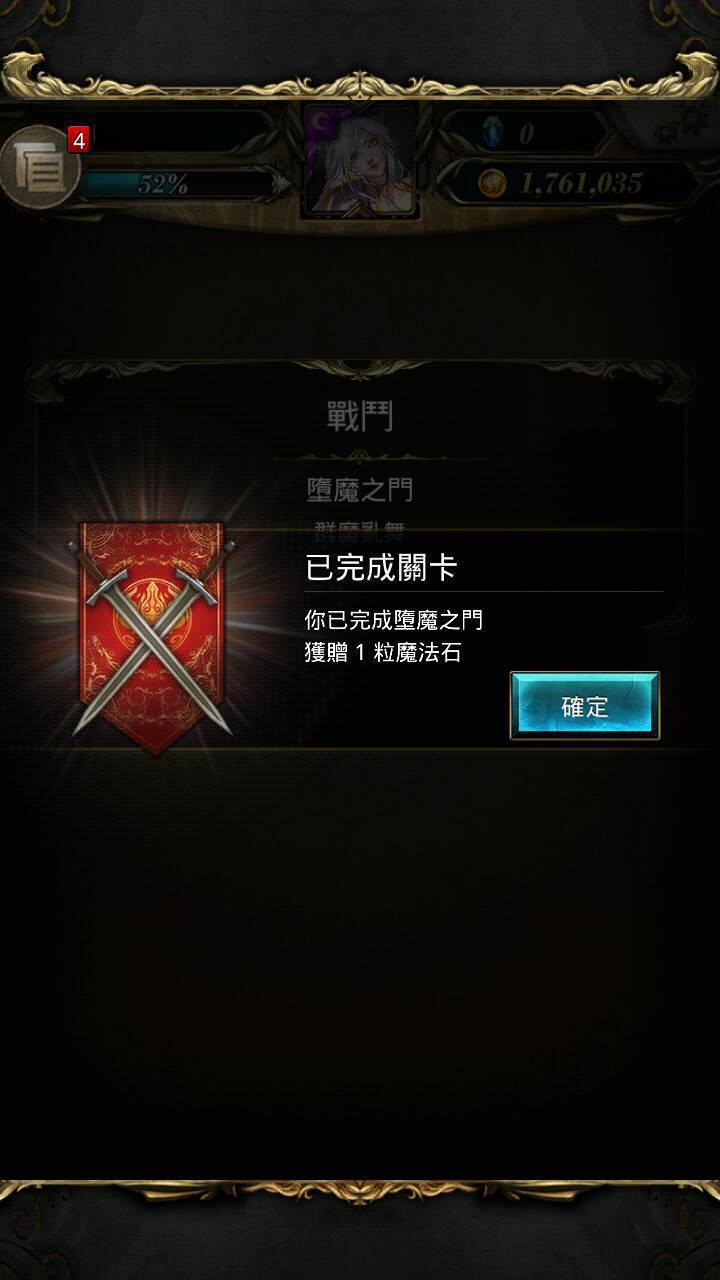Open the white-haired character portrait
This screenshot has height=1280, width=720.
point(361,160)
